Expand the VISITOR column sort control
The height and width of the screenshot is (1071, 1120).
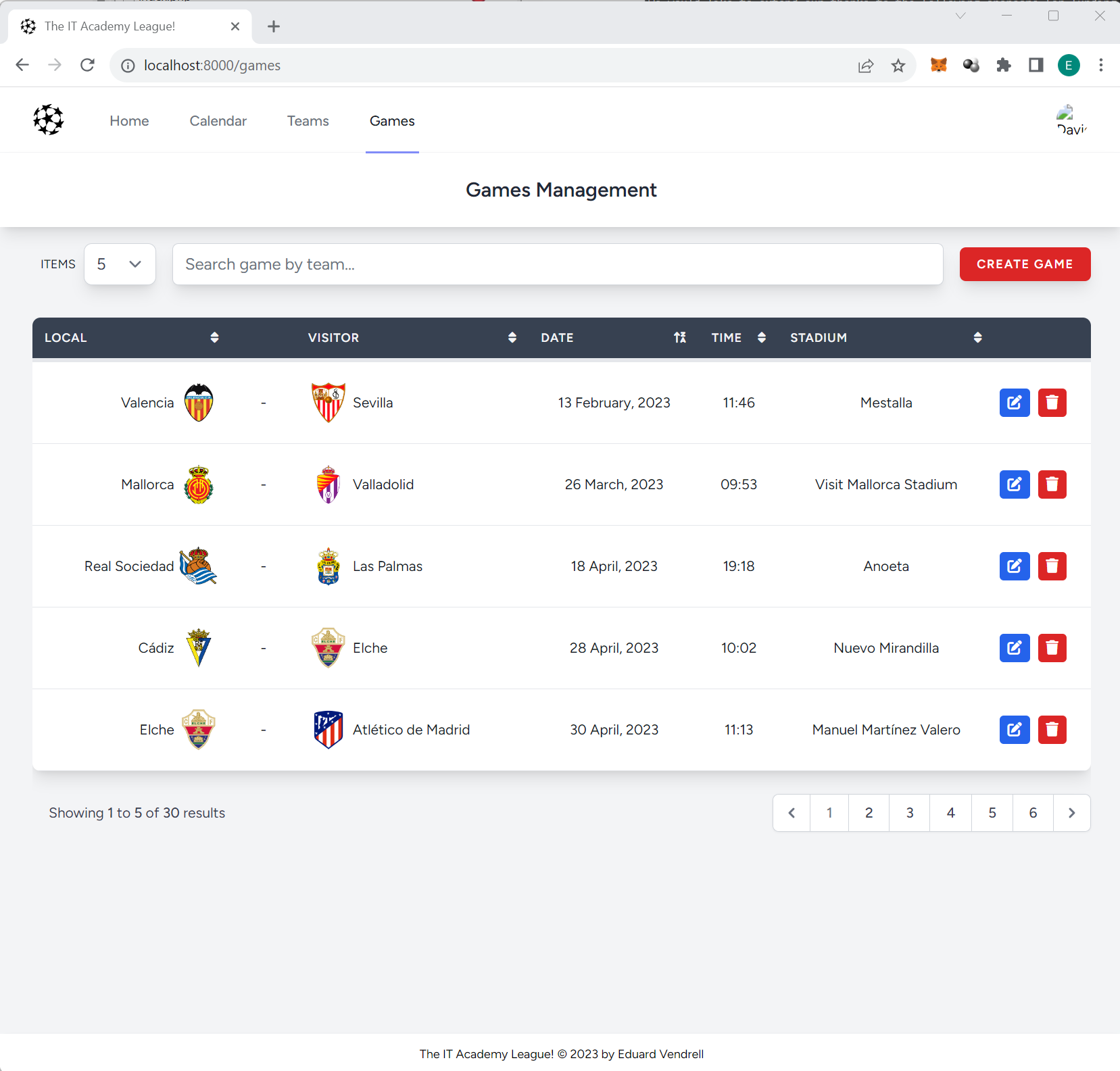[x=512, y=337]
